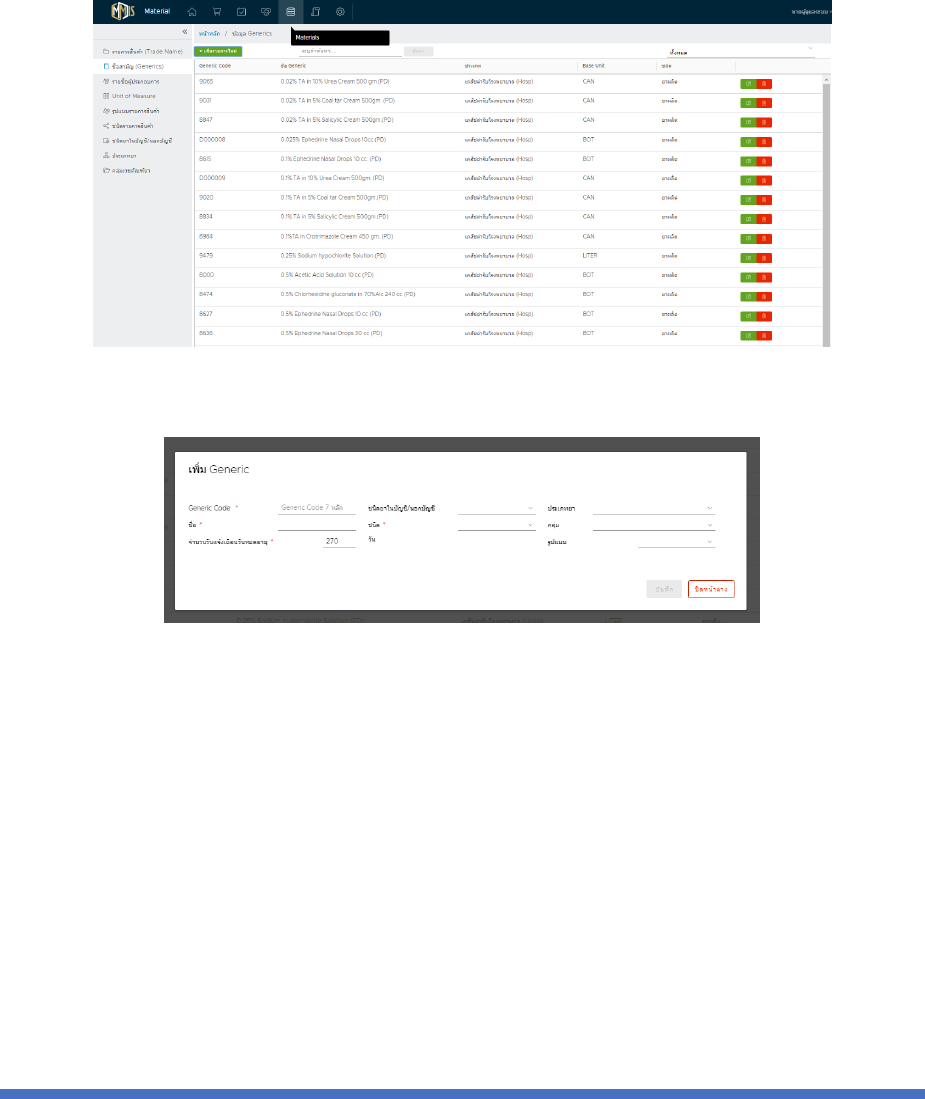Open the shopping cart icon in top bar
The image size is (925, 1099).
(217, 12)
